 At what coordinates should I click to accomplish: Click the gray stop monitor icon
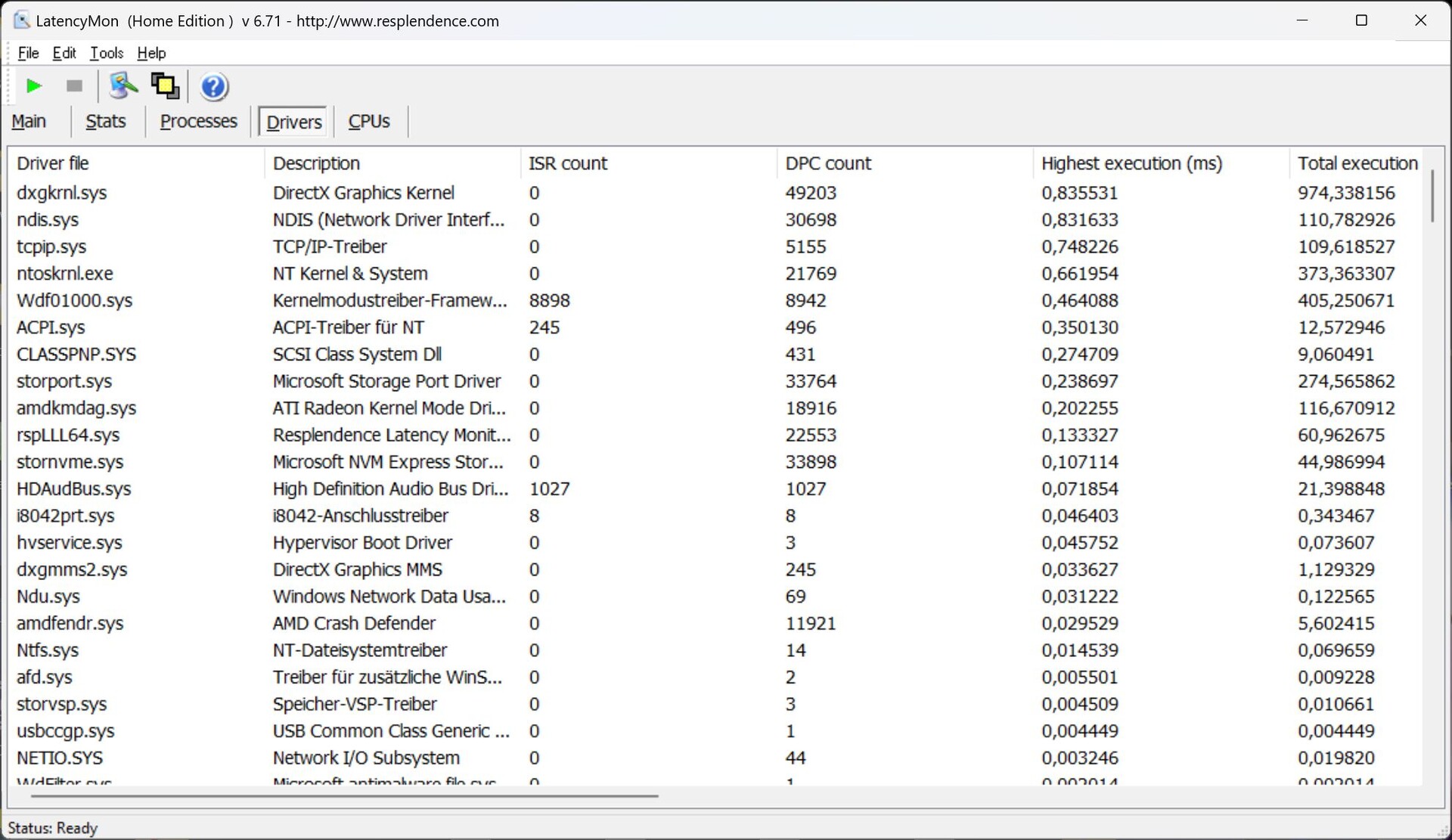[74, 86]
